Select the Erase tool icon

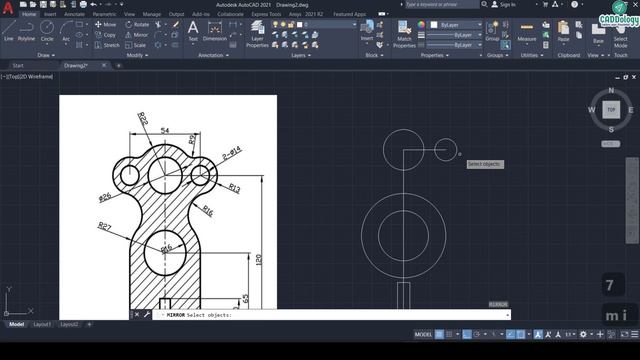coord(176,24)
